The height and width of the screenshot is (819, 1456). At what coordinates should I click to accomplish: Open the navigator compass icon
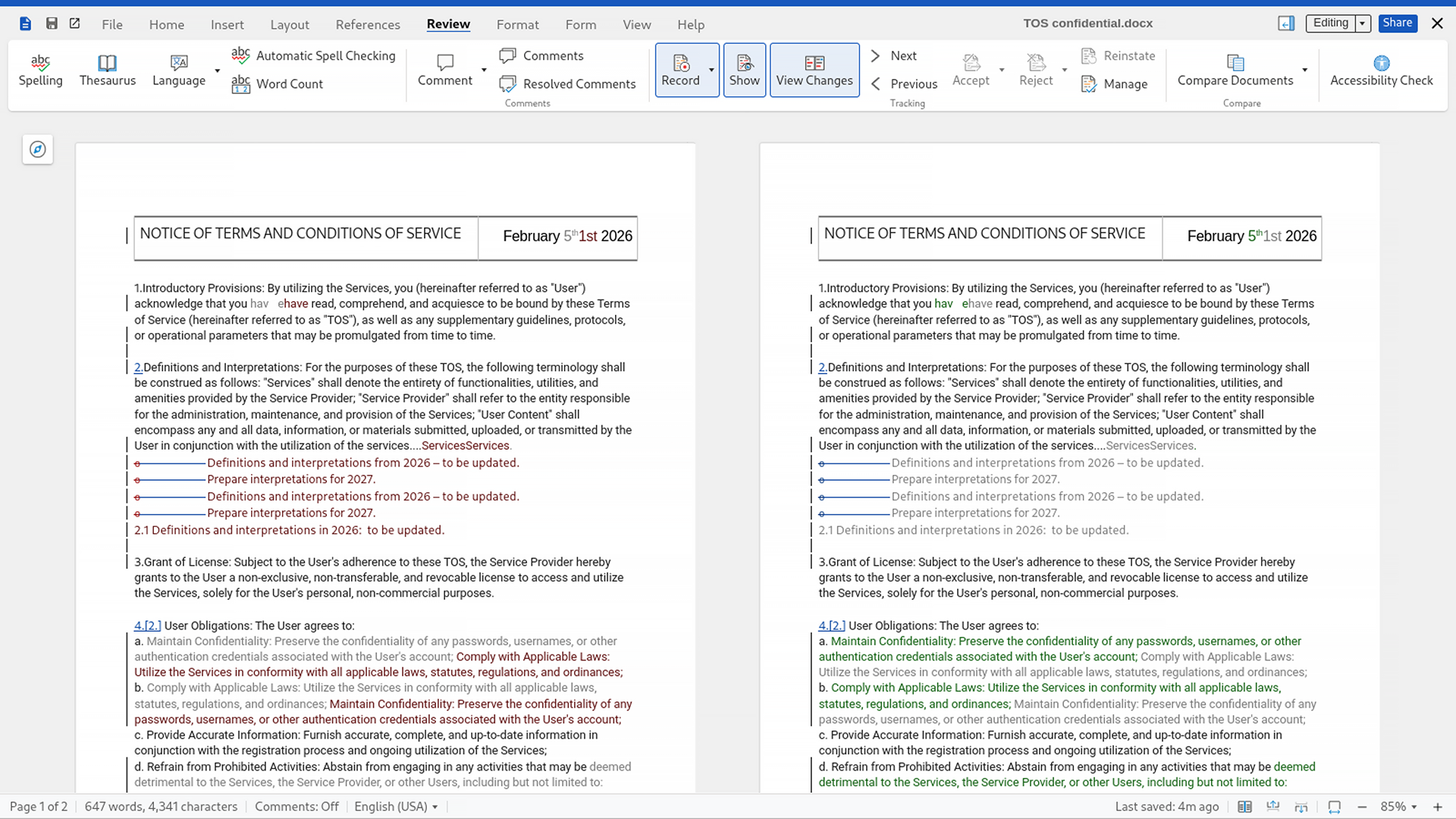coord(38,149)
